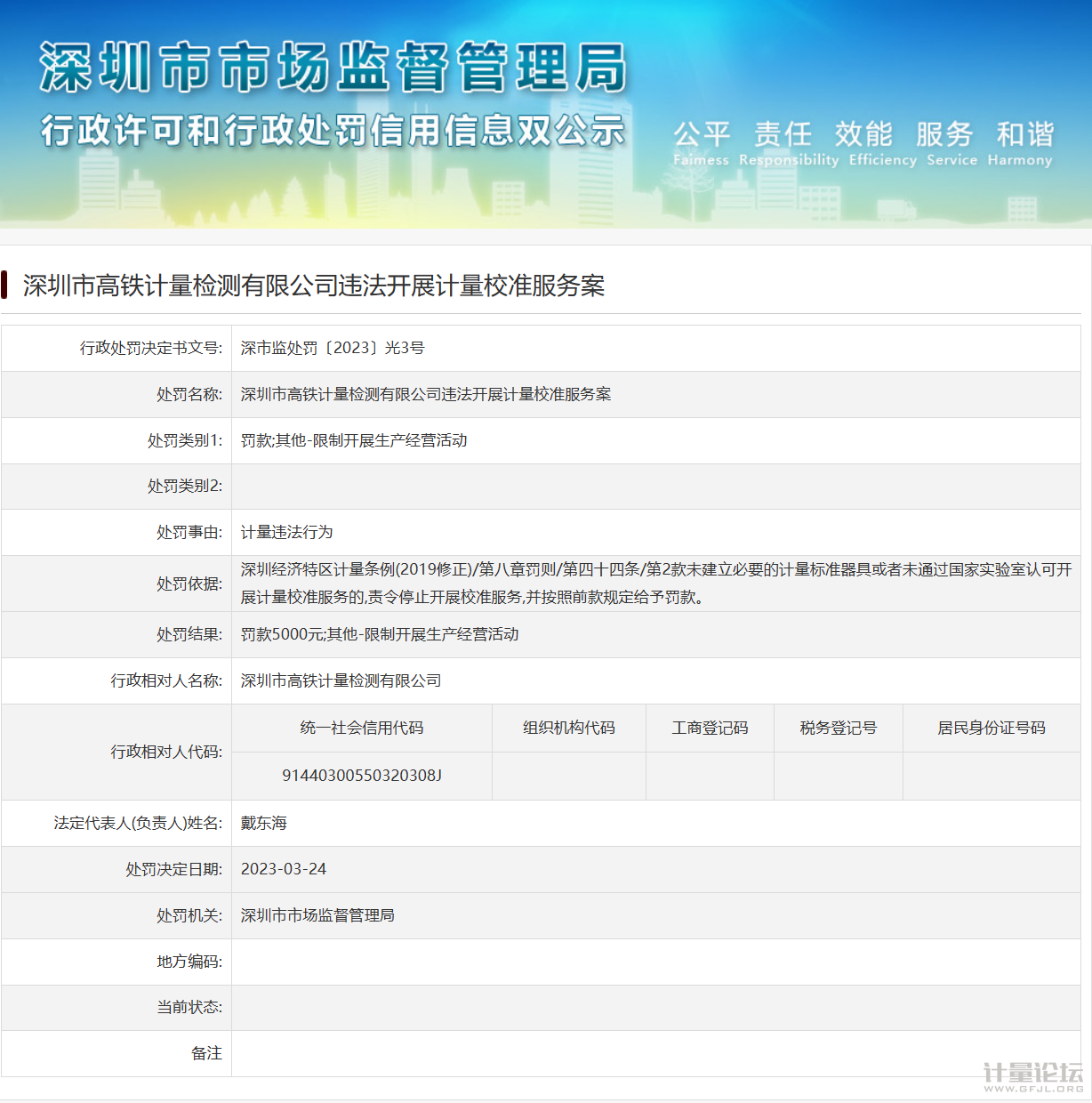Click the 处罚机关 label

click(189, 915)
